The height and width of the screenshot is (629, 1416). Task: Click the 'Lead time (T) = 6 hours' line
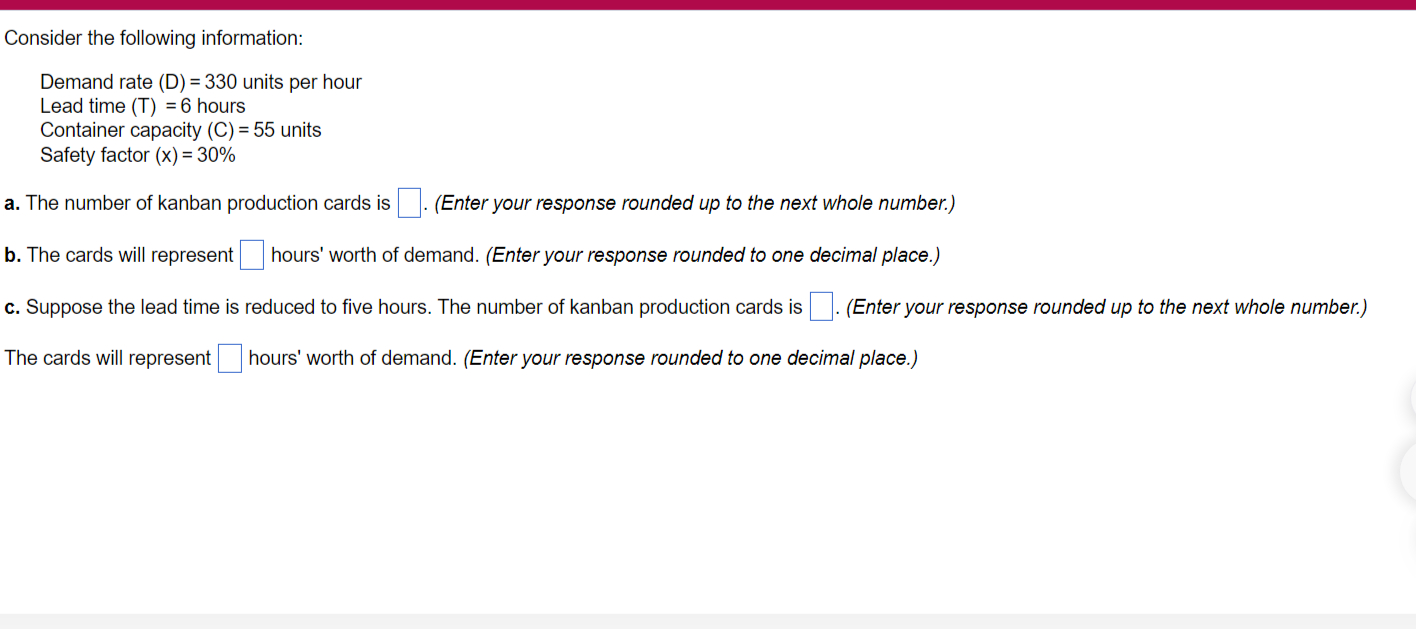pyautogui.click(x=142, y=106)
